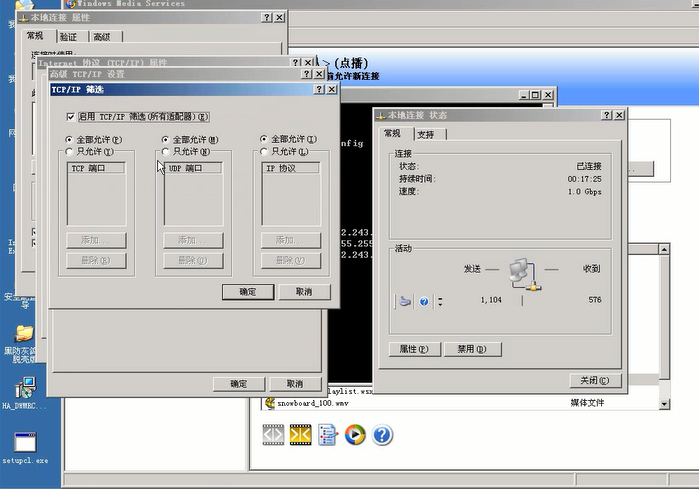Viewport: 699px width, 489px height.
Task: Select 只允许(N) radio for UDP ports
Action: coord(165,152)
